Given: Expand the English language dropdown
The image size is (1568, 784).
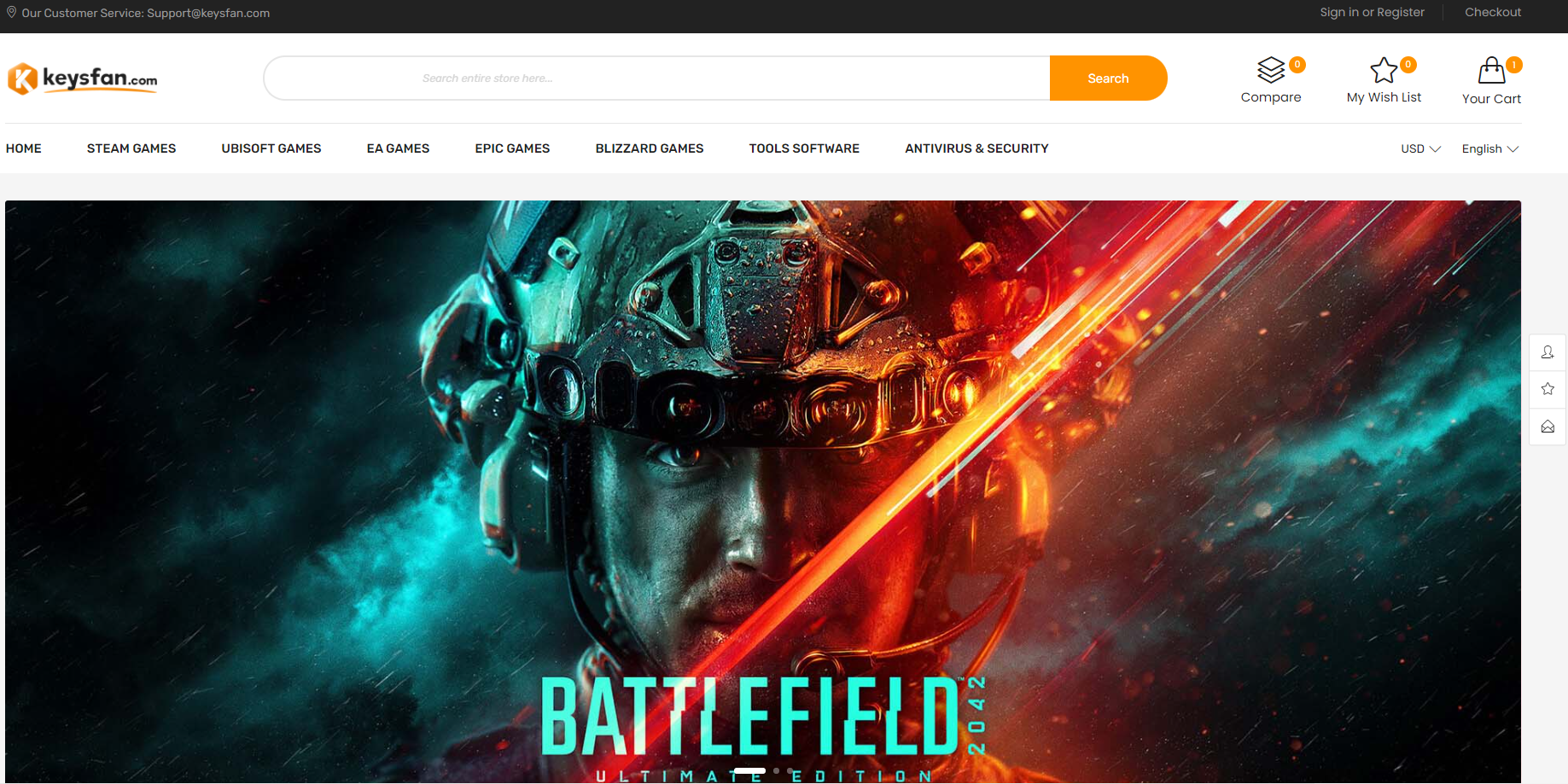Looking at the screenshot, I should pyautogui.click(x=1490, y=148).
